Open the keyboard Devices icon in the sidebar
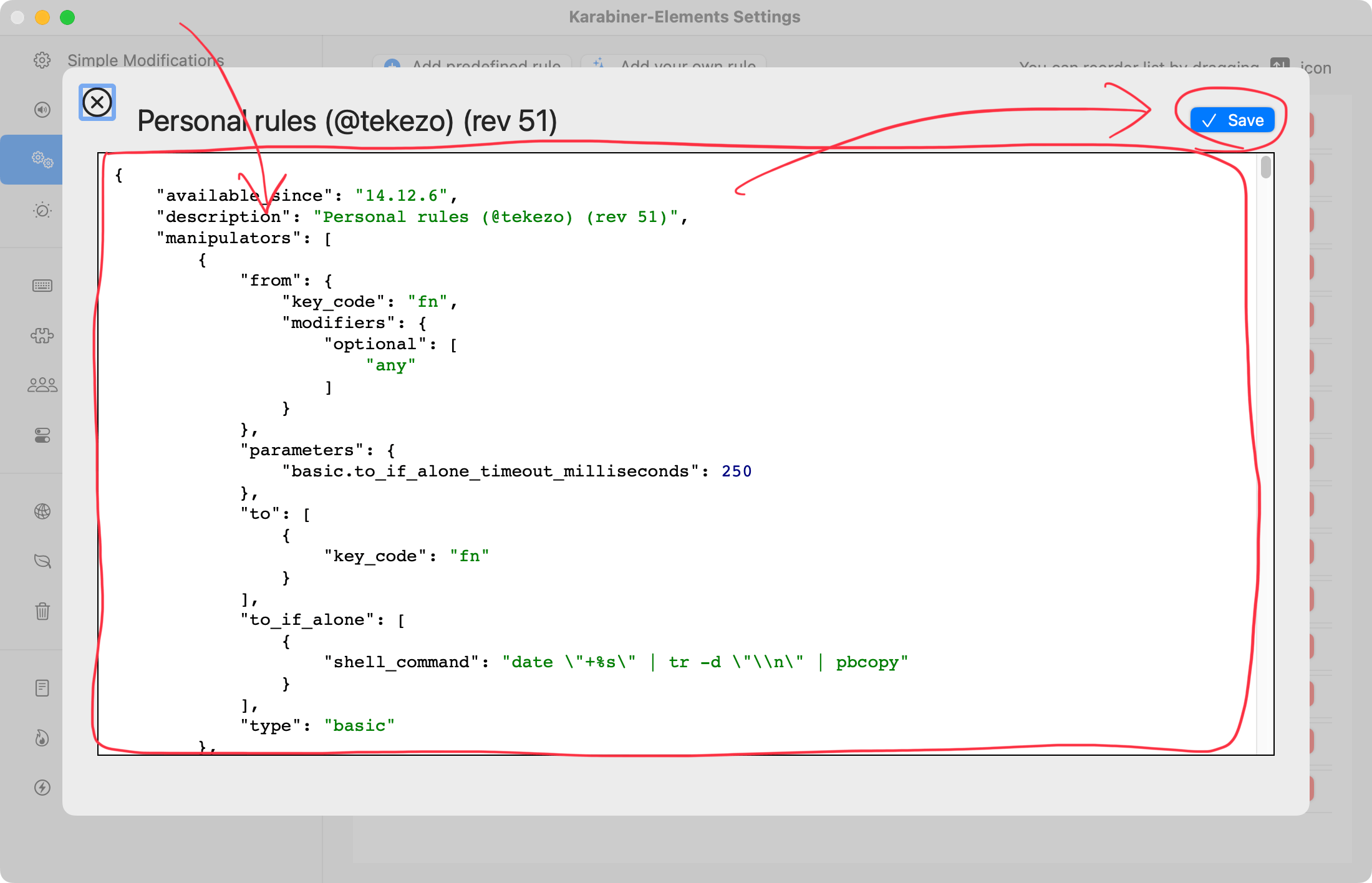Image resolution: width=1372 pixels, height=883 pixels. (x=42, y=286)
